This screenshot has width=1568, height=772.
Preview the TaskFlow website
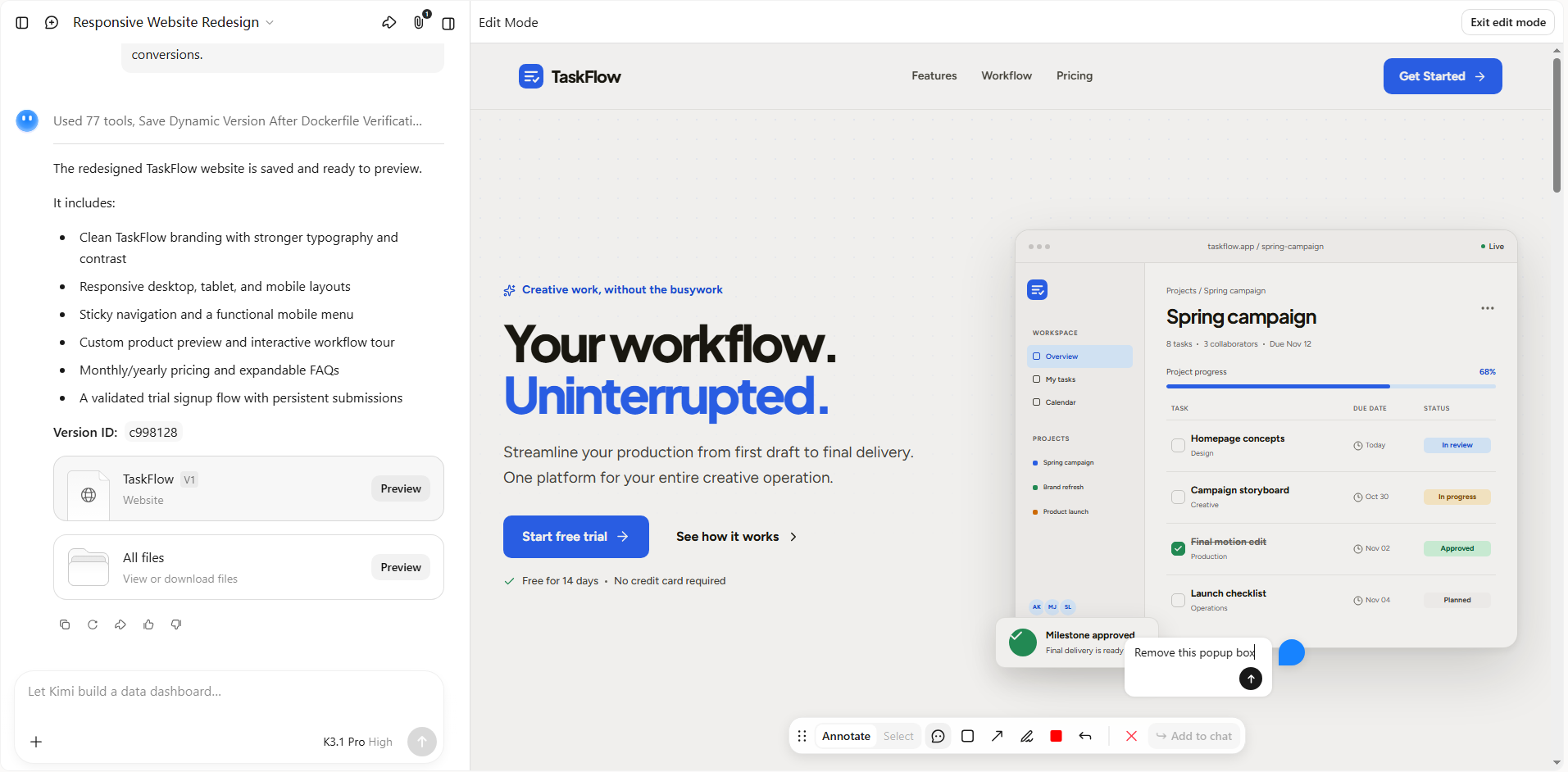coord(400,488)
